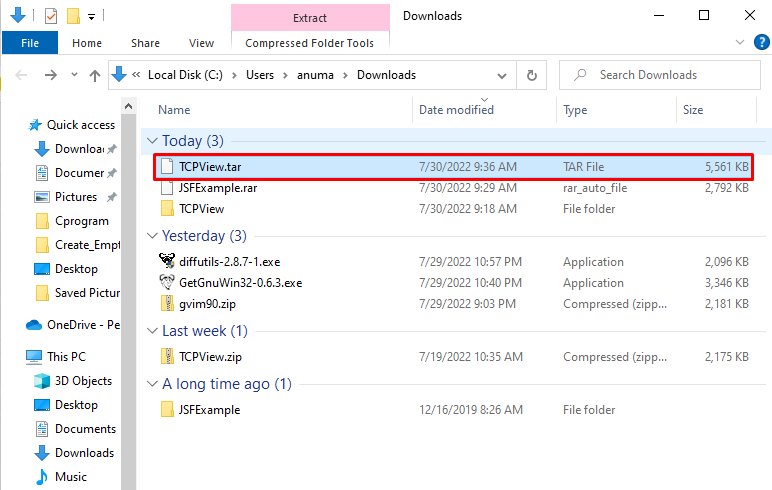Go forward with the Forward arrow

(51, 75)
